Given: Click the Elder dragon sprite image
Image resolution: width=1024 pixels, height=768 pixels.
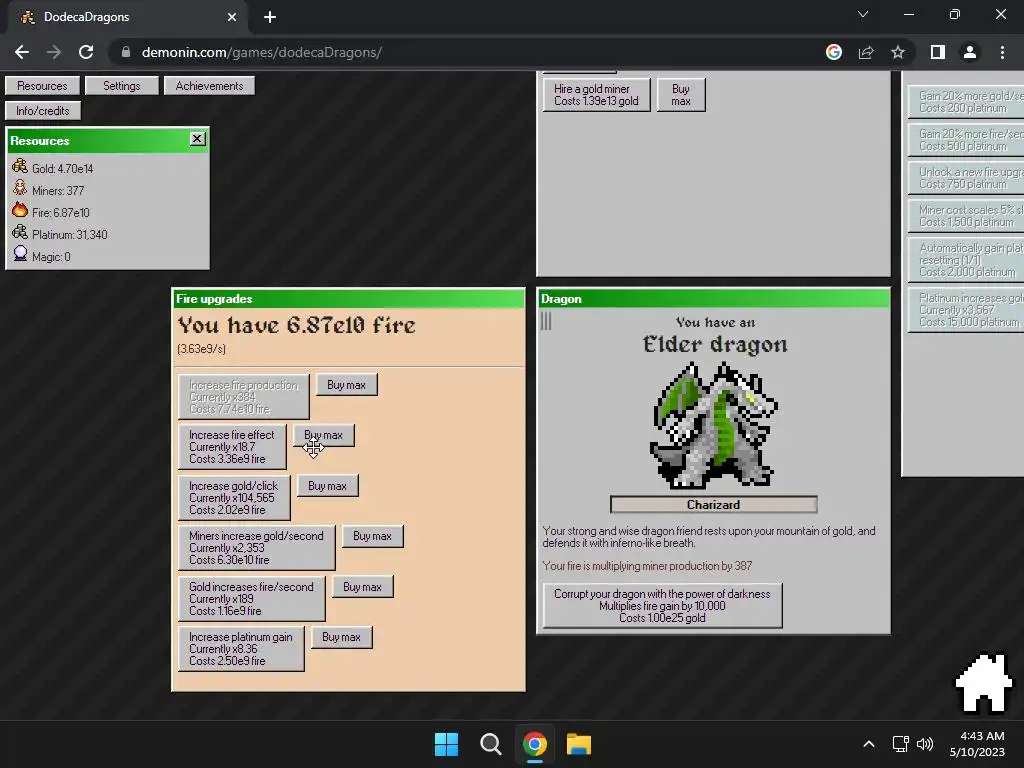Looking at the screenshot, I should (713, 426).
